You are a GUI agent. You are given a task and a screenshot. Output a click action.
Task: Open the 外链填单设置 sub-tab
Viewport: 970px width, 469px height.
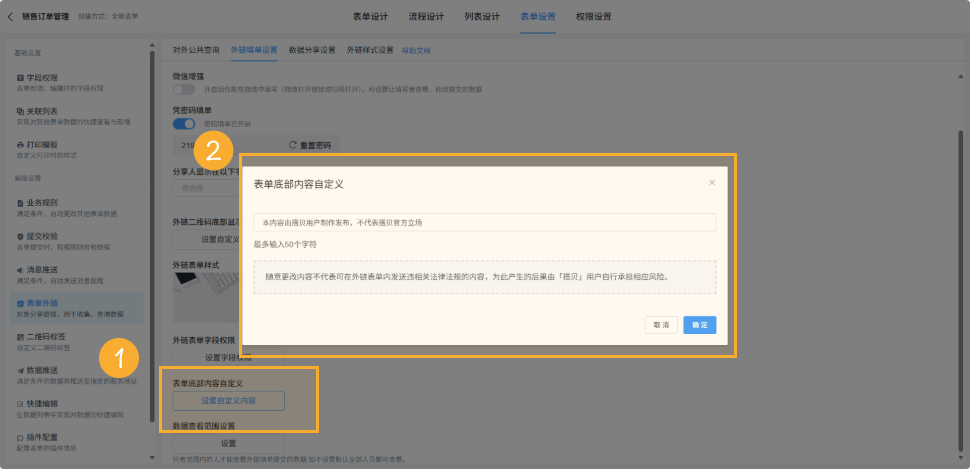point(254,50)
